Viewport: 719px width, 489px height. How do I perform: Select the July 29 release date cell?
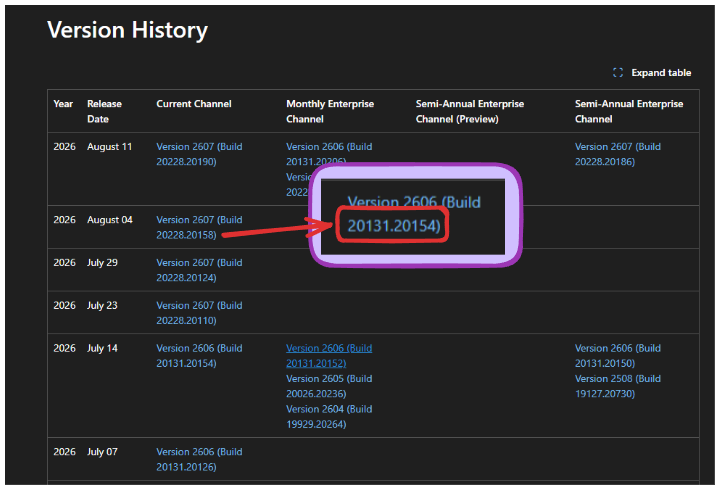pos(102,263)
